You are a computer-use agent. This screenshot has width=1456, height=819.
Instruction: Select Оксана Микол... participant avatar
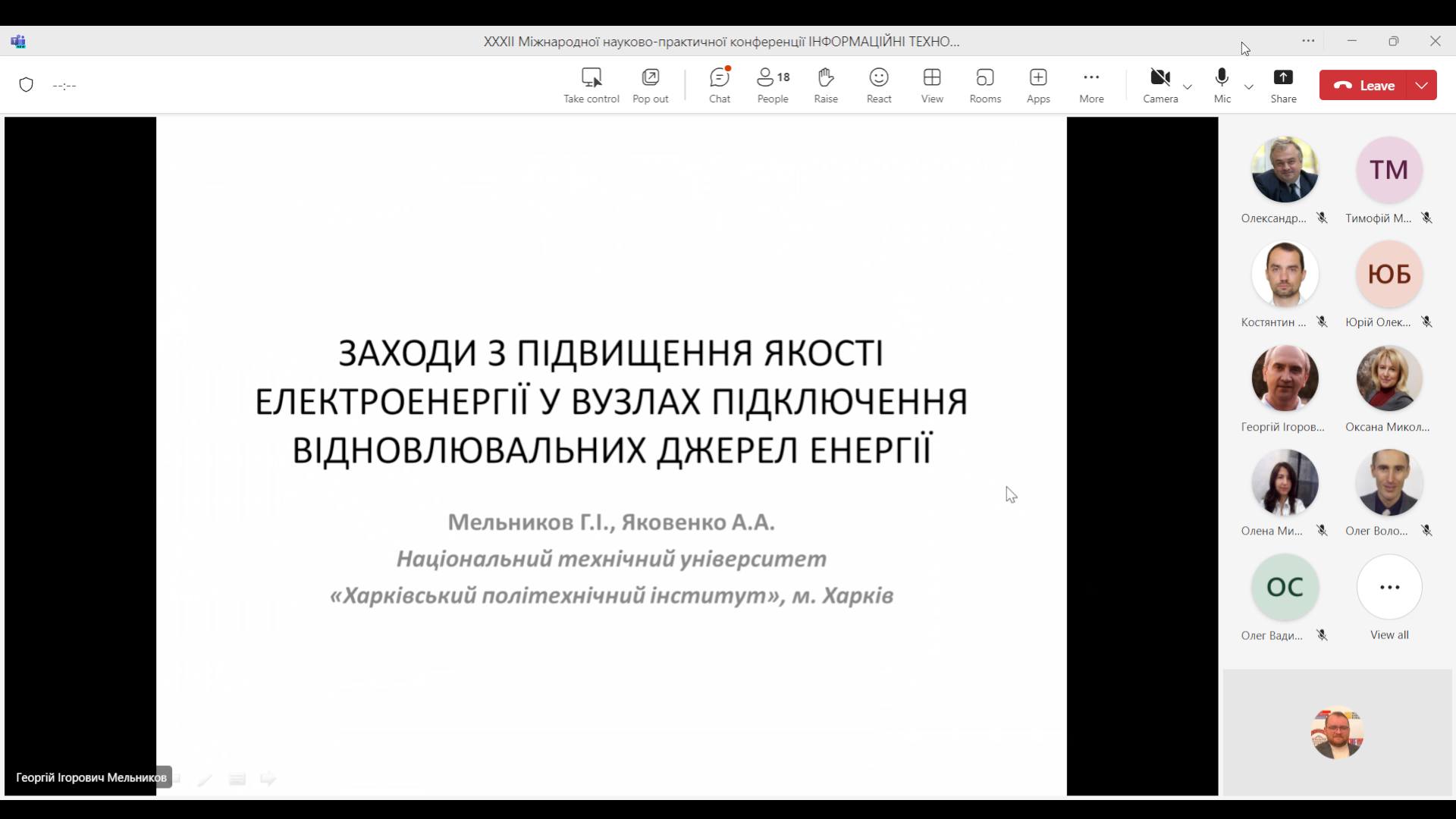coord(1389,378)
